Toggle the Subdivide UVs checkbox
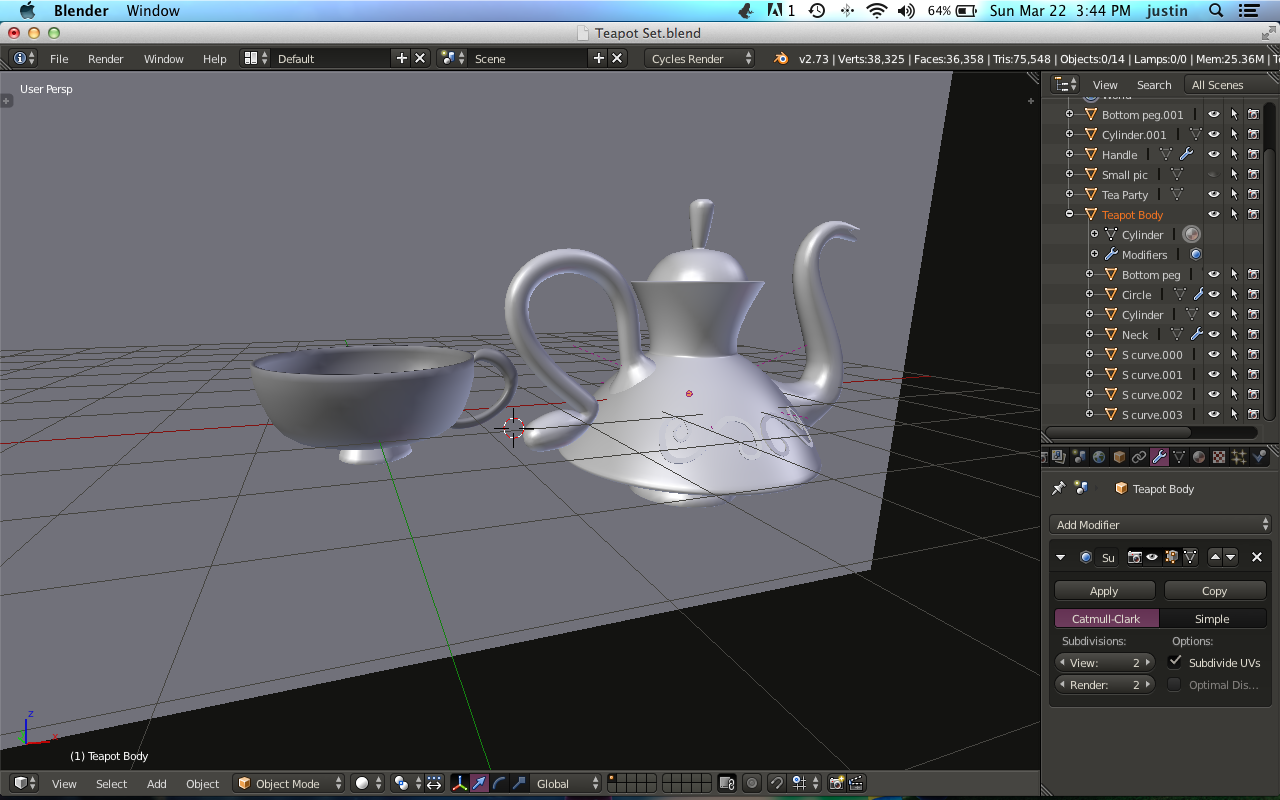Screen dimensions: 1280x800 [x=1175, y=662]
